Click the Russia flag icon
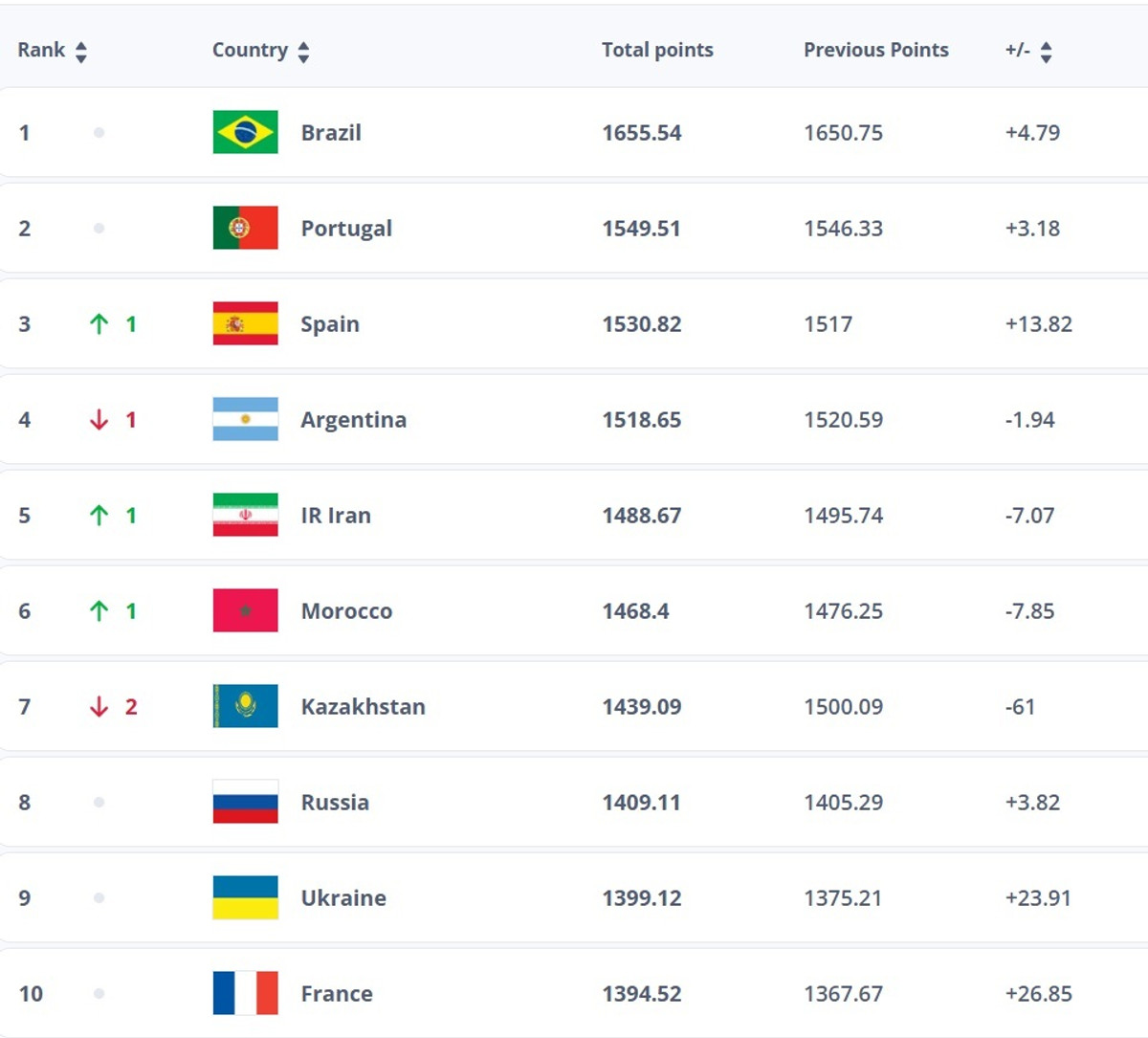 pos(245,802)
